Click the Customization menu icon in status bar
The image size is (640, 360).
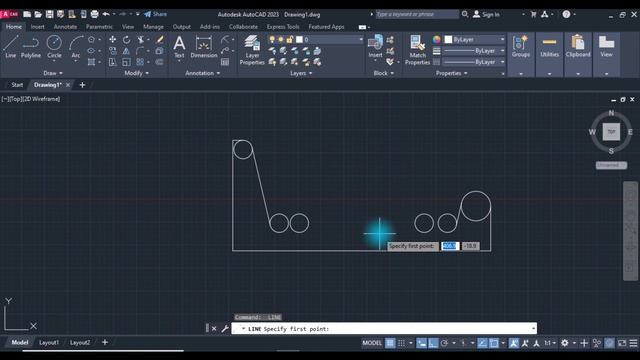coord(633,343)
